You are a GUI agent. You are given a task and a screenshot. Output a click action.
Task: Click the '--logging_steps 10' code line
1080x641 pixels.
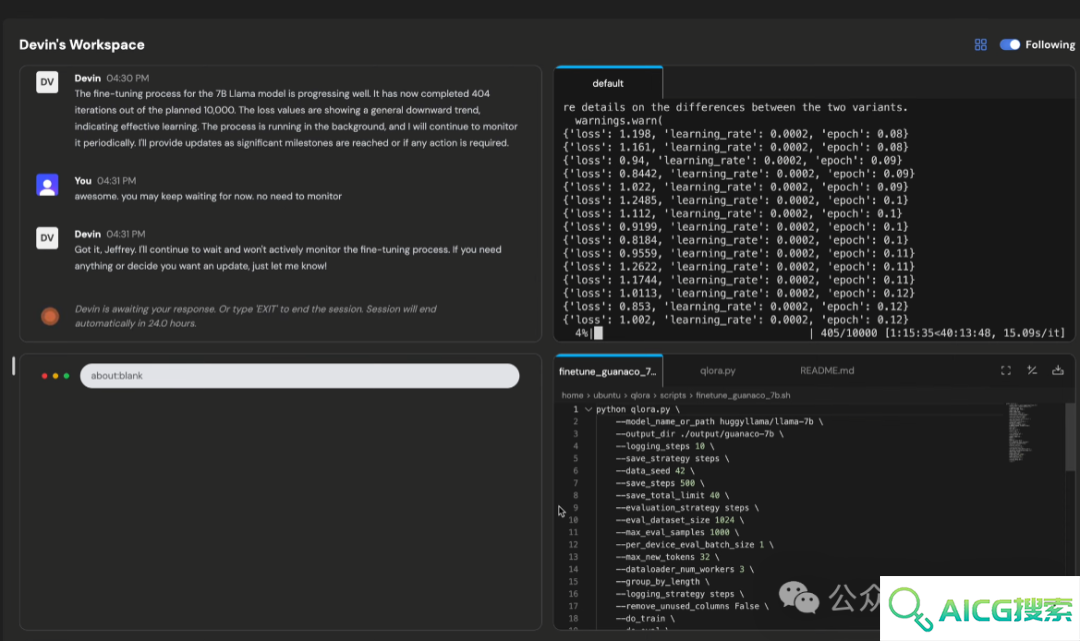tap(665, 446)
